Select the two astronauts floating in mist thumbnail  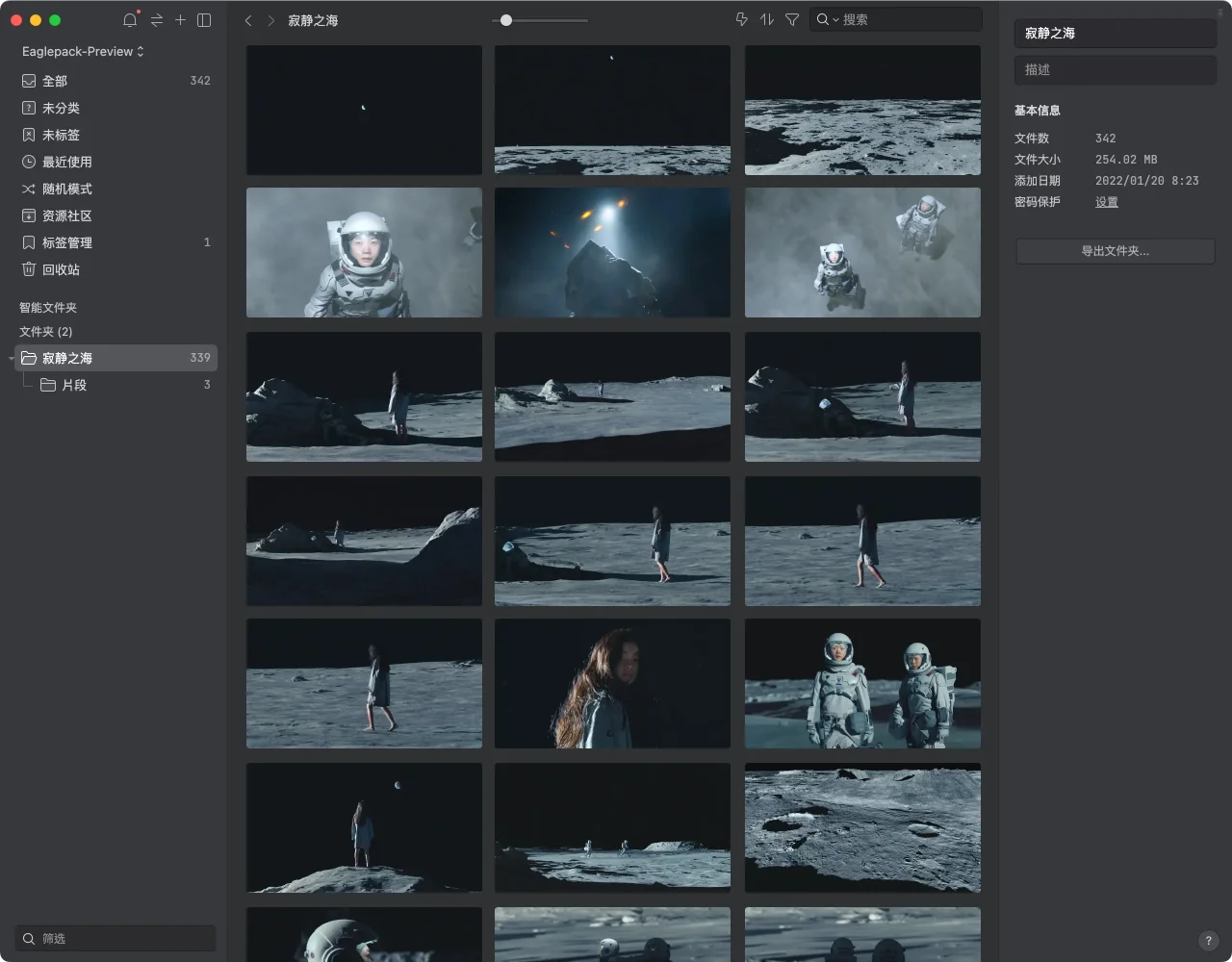862,252
